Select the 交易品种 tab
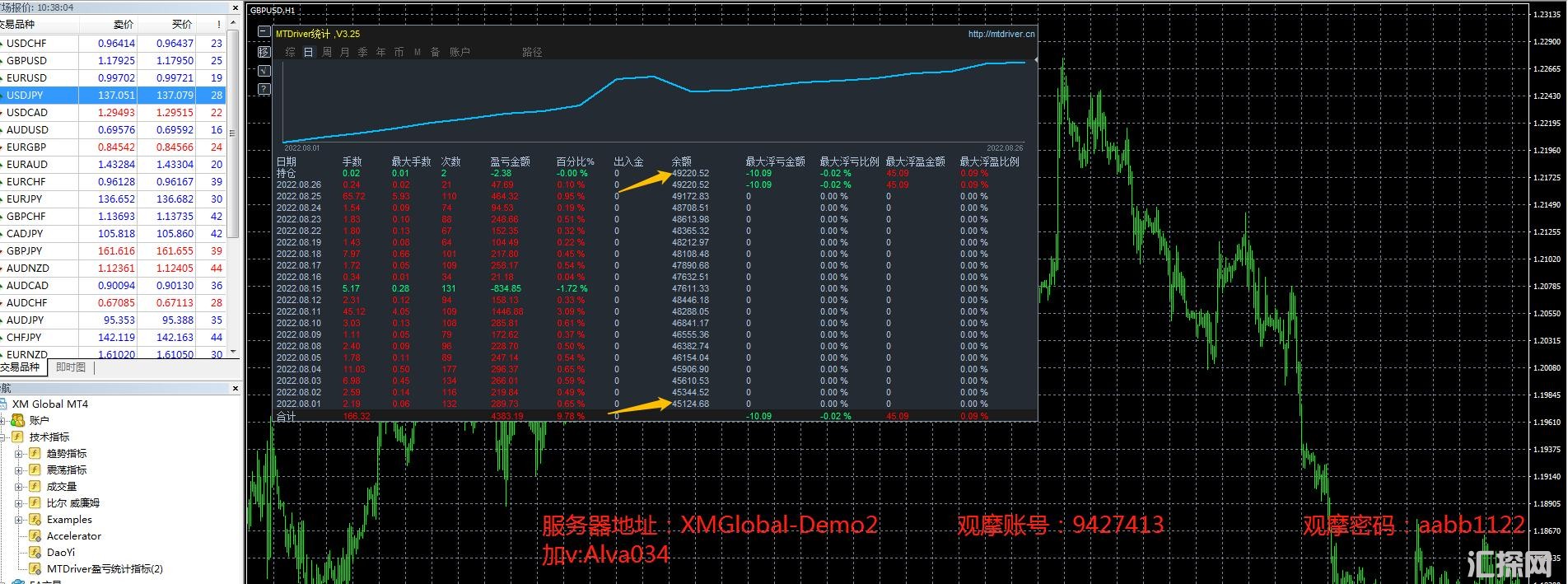This screenshot has height=584, width=1568. point(21,367)
